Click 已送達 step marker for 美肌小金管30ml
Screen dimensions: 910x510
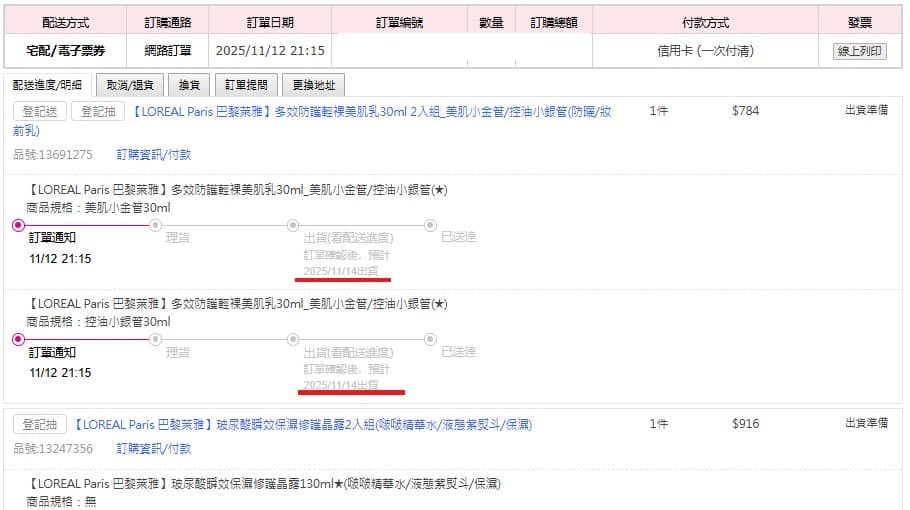pyautogui.click(x=430, y=225)
